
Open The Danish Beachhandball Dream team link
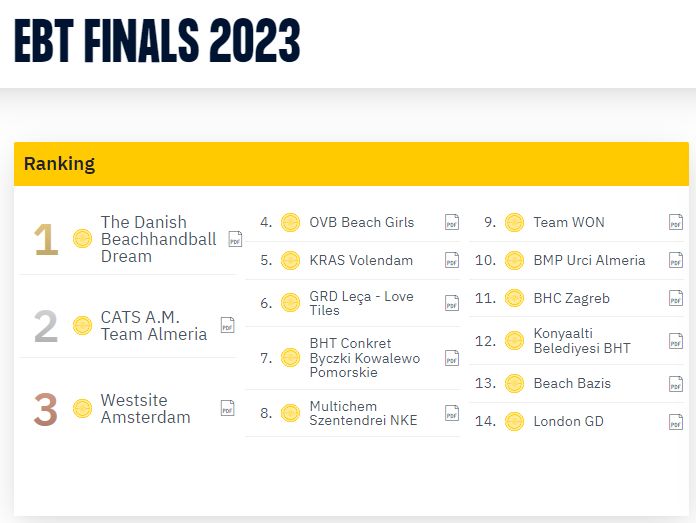[158, 239]
